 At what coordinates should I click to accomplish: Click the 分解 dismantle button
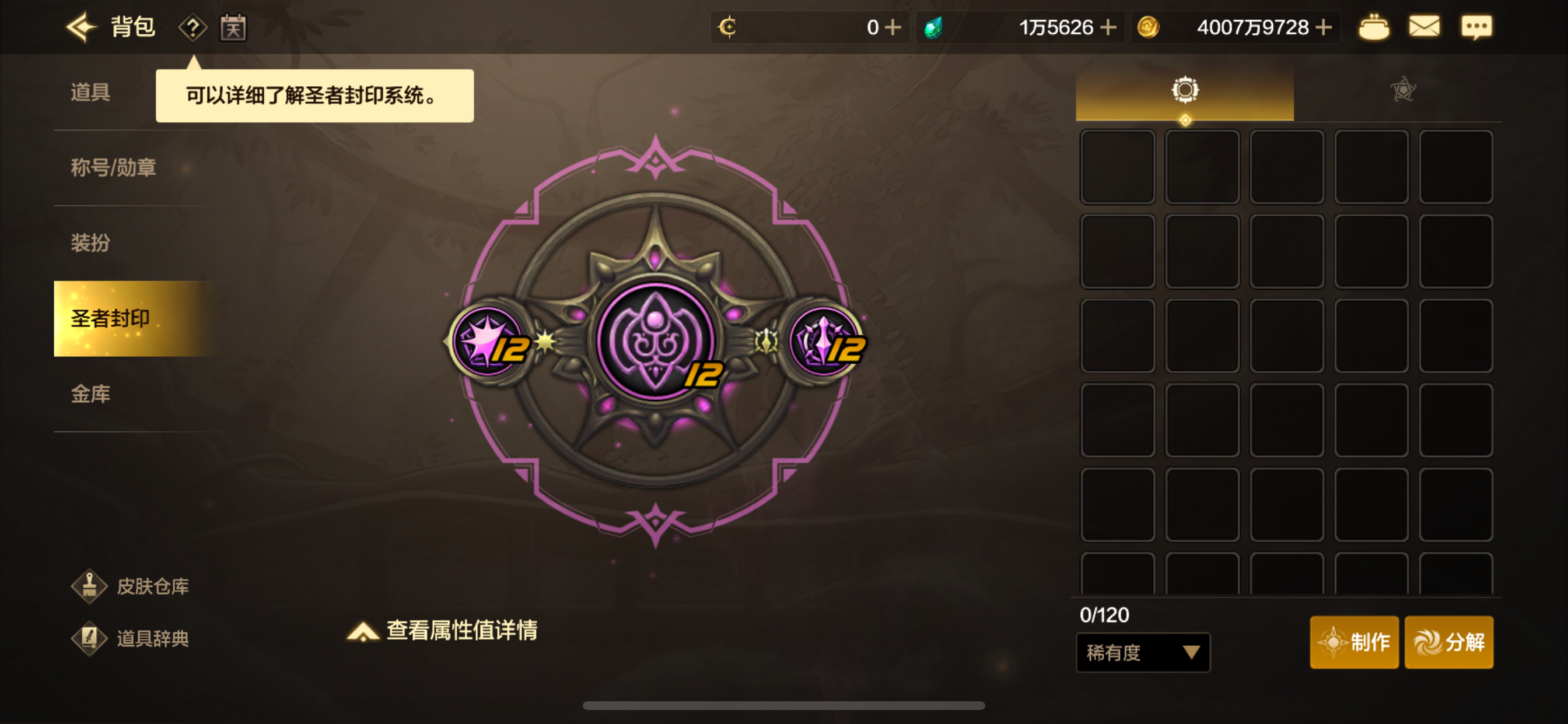tap(1448, 642)
